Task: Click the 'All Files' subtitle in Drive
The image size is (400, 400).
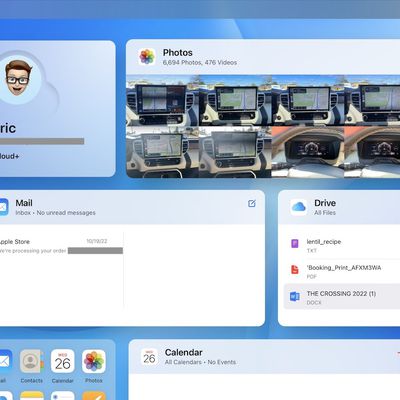Action: 325,213
